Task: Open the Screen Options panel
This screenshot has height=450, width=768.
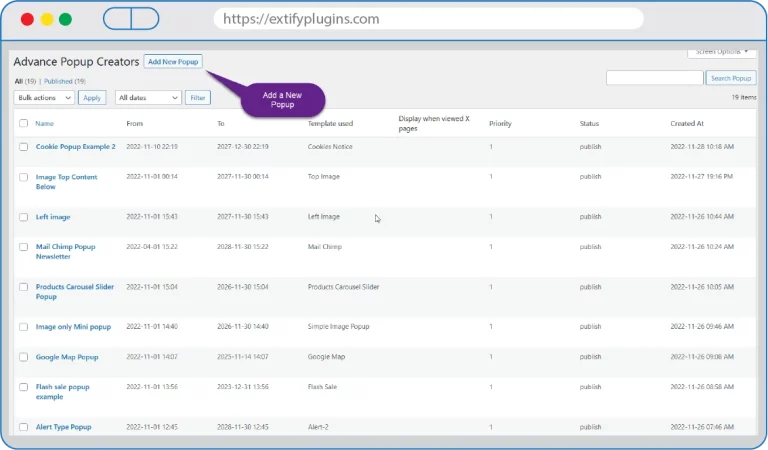Action: point(720,52)
